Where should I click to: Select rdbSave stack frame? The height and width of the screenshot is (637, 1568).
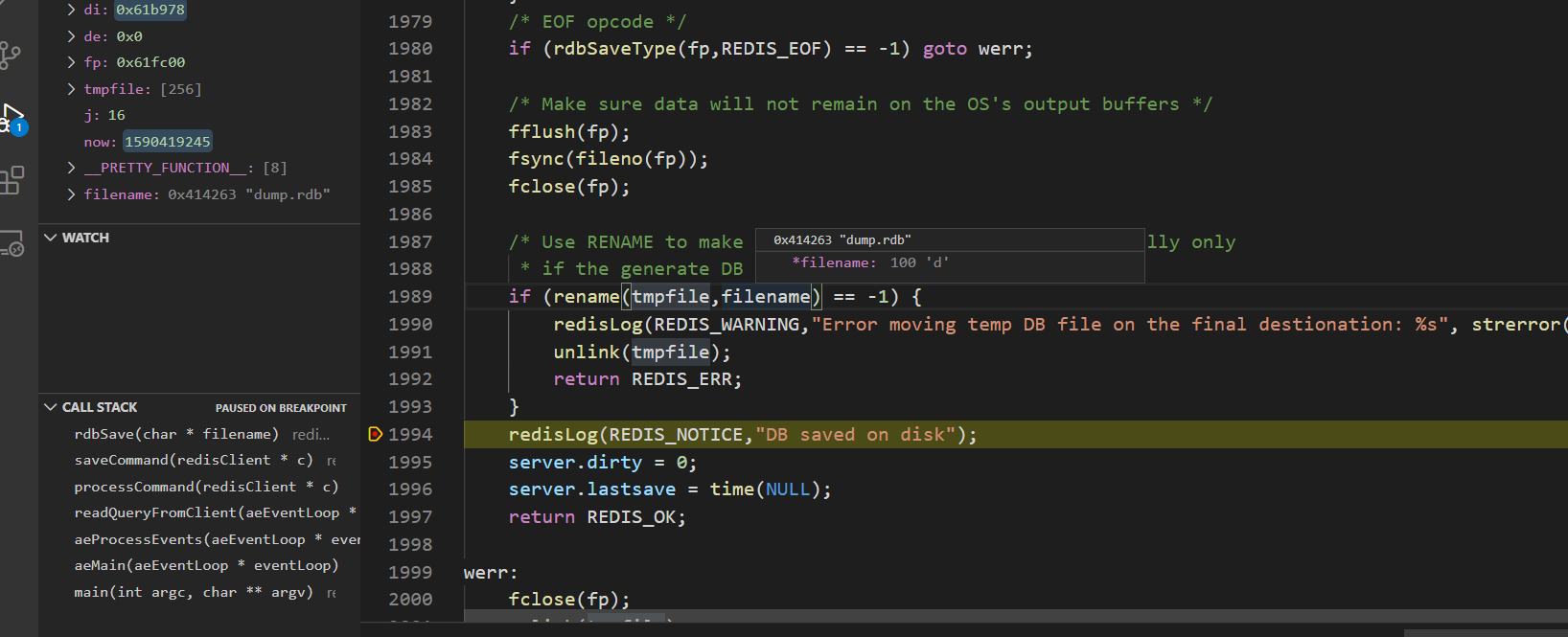(x=199, y=434)
